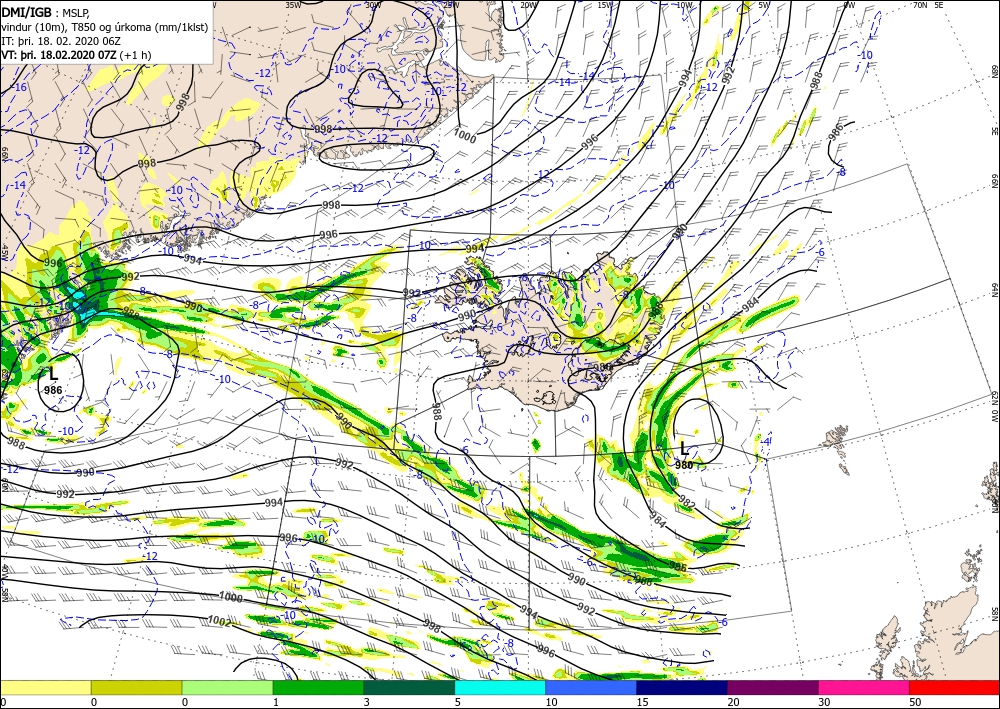1000x709 pixels.
Task: Click the low pressure 'L 986' marker
Action: click(53, 381)
